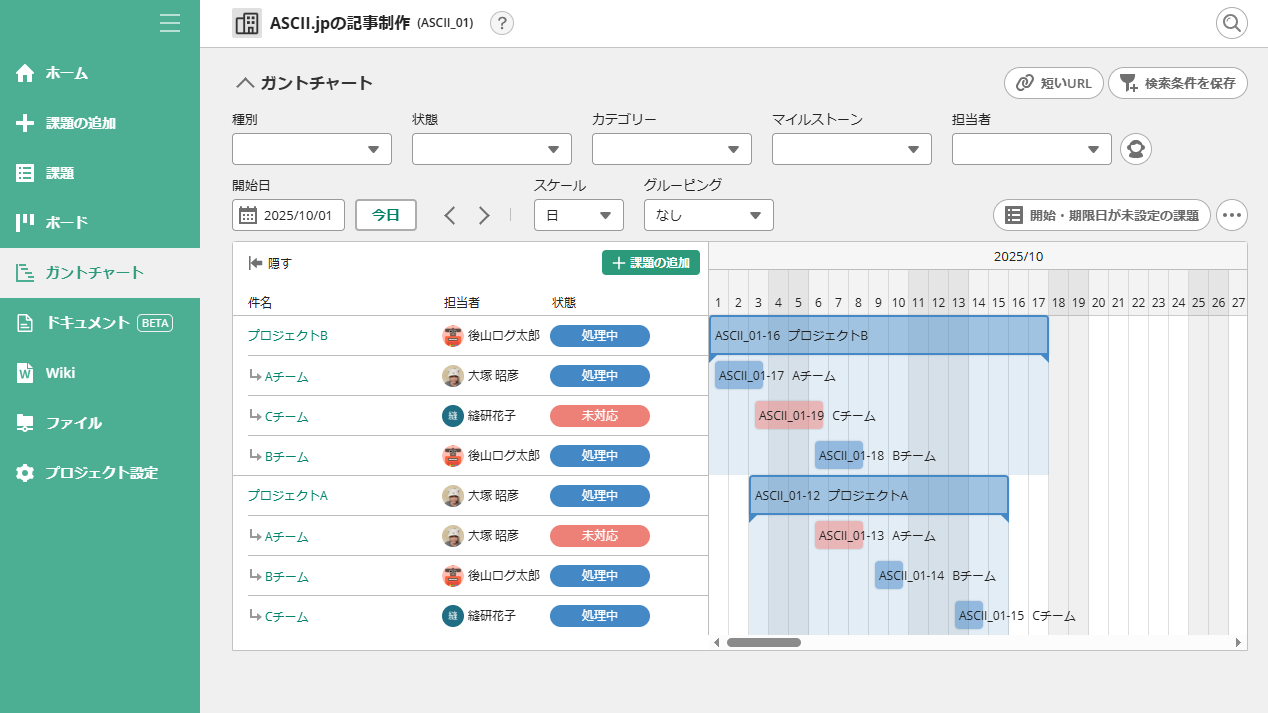Click the scrollbar left arrow of gantt

(716, 642)
